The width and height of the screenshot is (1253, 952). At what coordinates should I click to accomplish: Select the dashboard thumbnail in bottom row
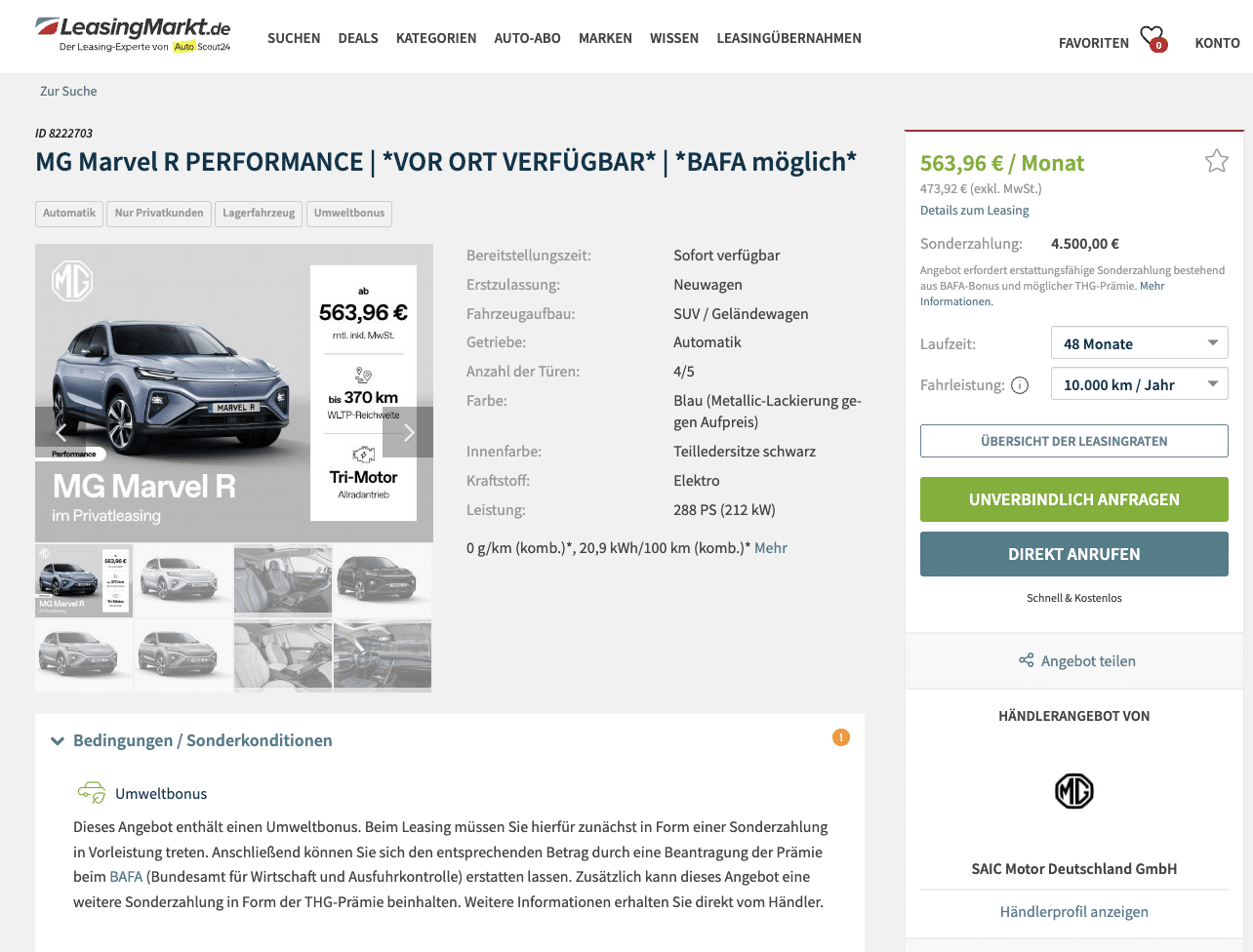click(383, 655)
